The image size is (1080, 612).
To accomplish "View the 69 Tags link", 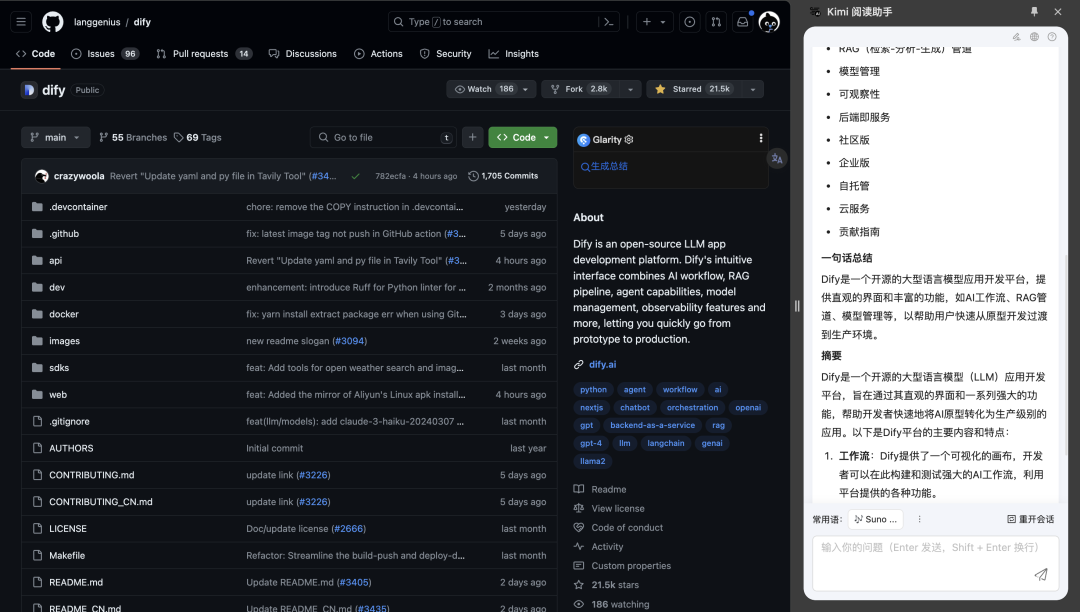I will click(x=198, y=138).
